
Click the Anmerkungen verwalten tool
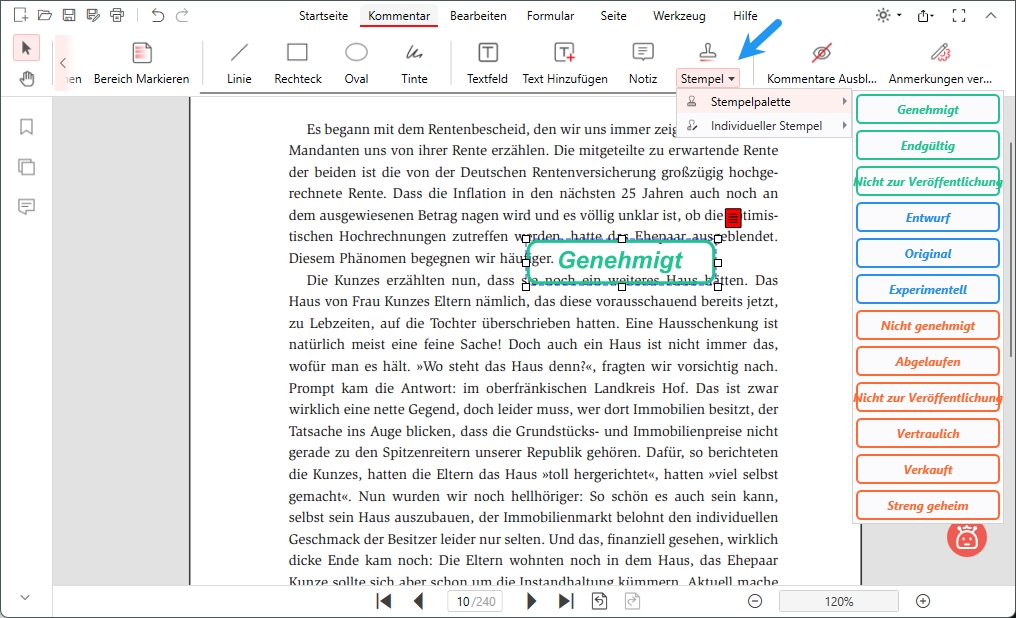click(x=940, y=63)
